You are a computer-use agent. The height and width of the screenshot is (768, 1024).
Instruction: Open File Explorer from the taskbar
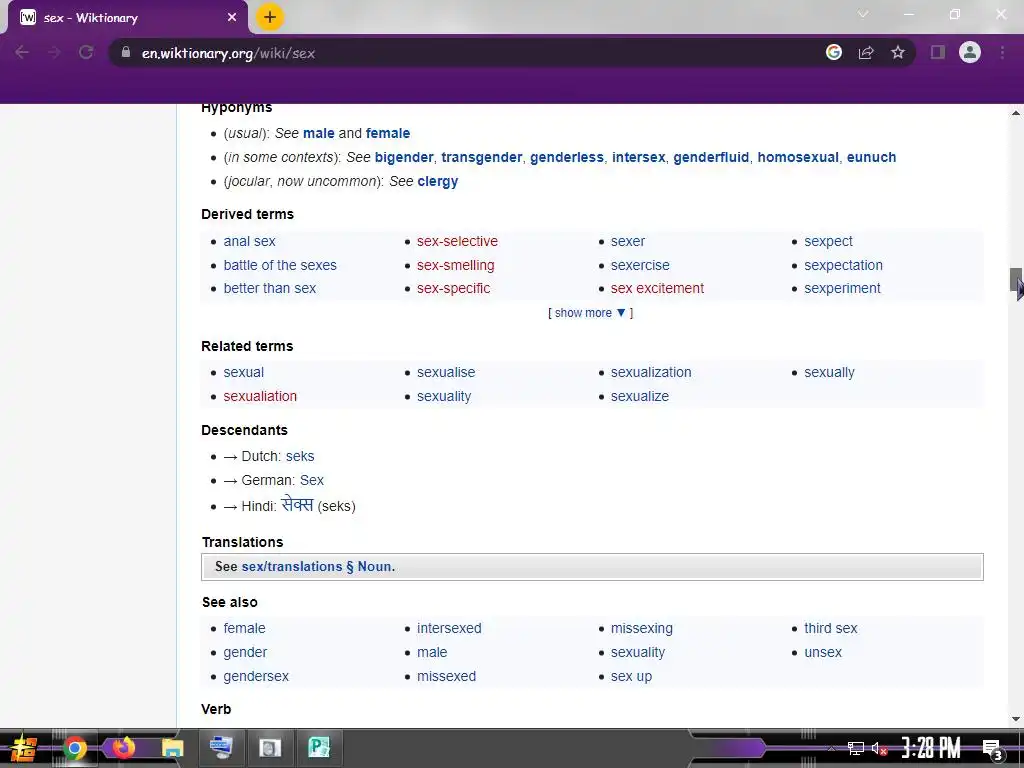(x=172, y=748)
